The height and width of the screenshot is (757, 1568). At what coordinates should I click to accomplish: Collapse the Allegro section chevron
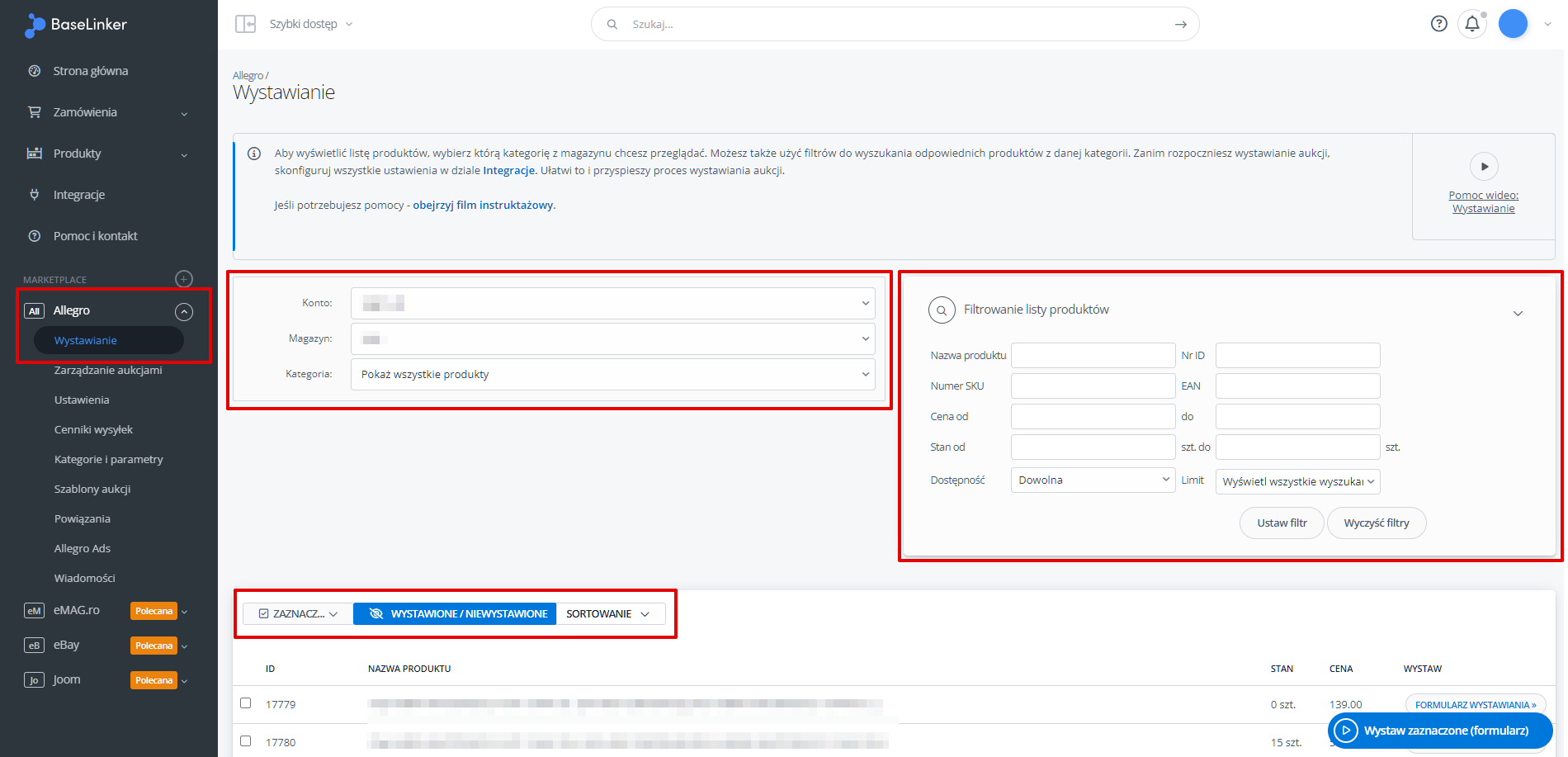point(184,311)
